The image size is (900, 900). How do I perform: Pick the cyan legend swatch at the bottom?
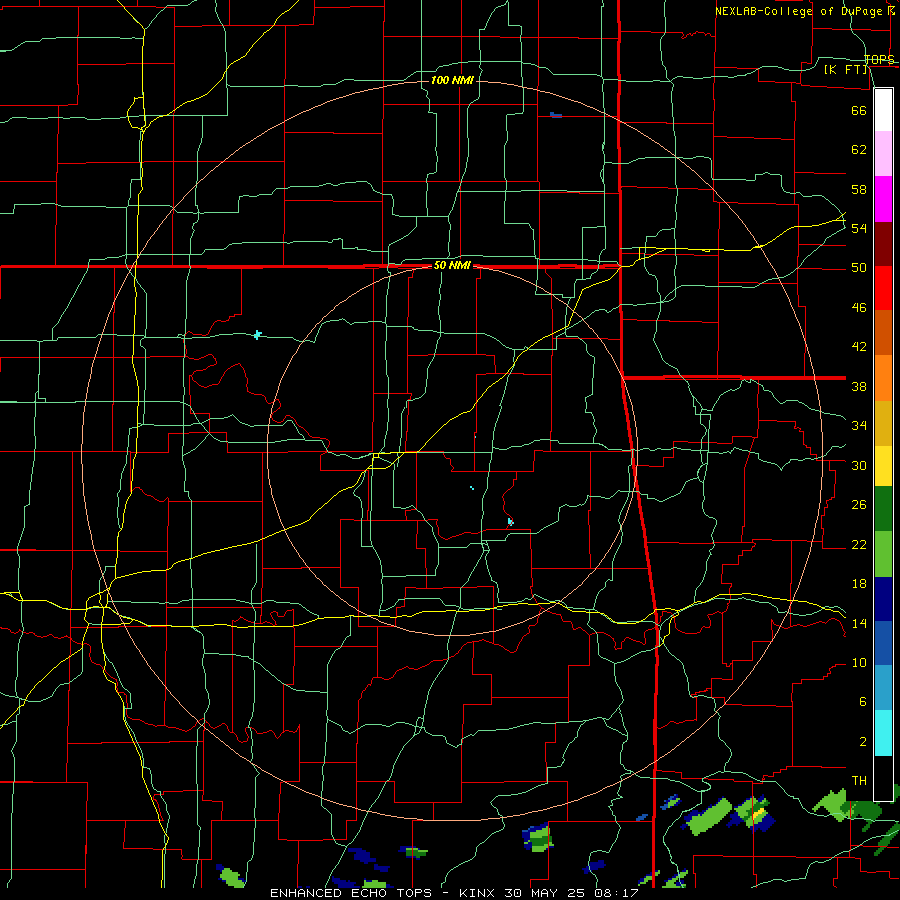click(883, 733)
